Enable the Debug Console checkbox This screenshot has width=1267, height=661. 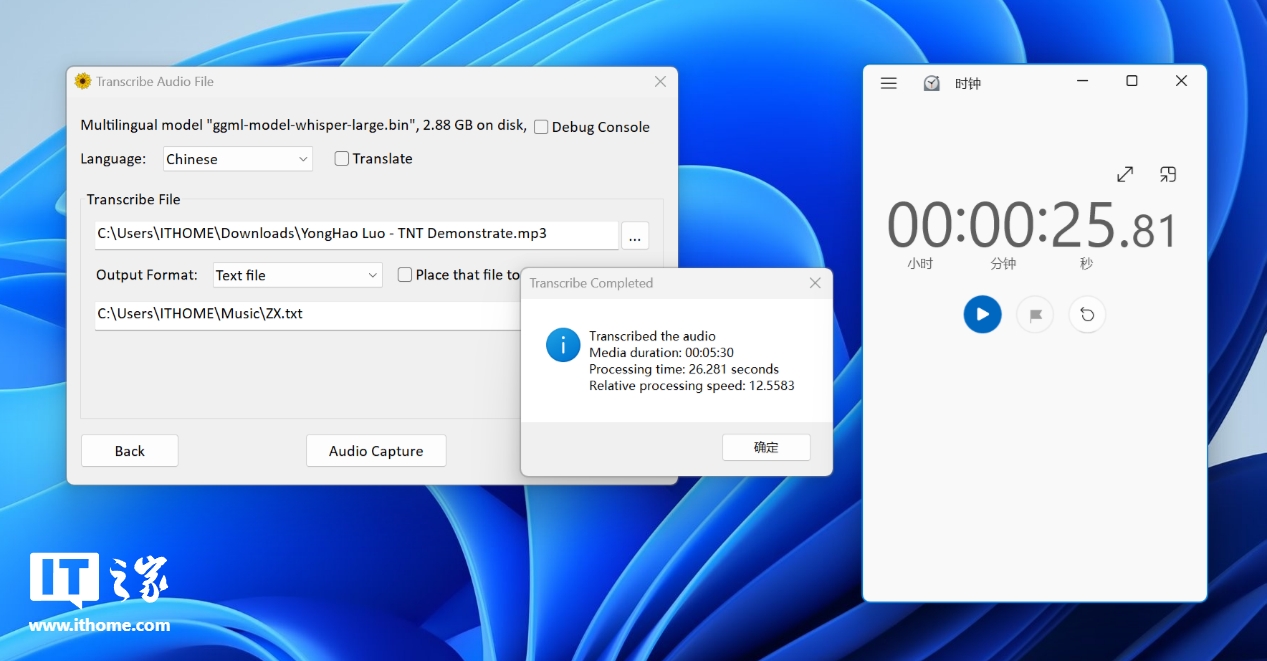pos(541,127)
